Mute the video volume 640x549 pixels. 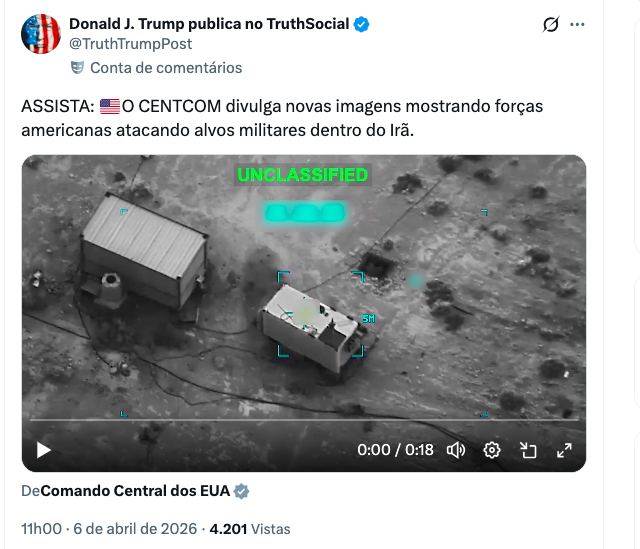[x=456, y=450]
